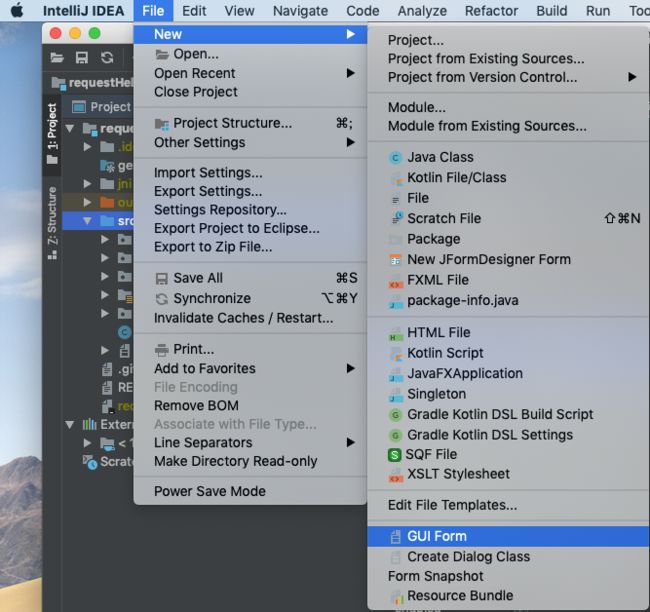Create a new Kotlin Script

coord(508,353)
